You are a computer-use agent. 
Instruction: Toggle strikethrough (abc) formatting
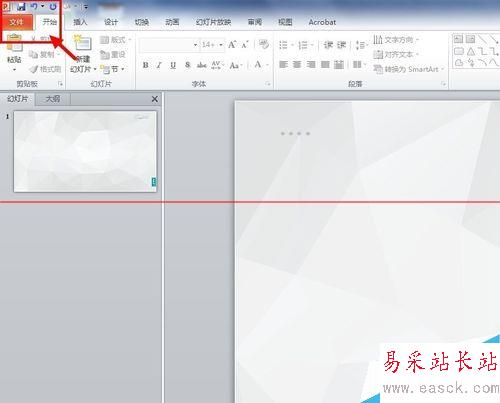[x=202, y=65]
